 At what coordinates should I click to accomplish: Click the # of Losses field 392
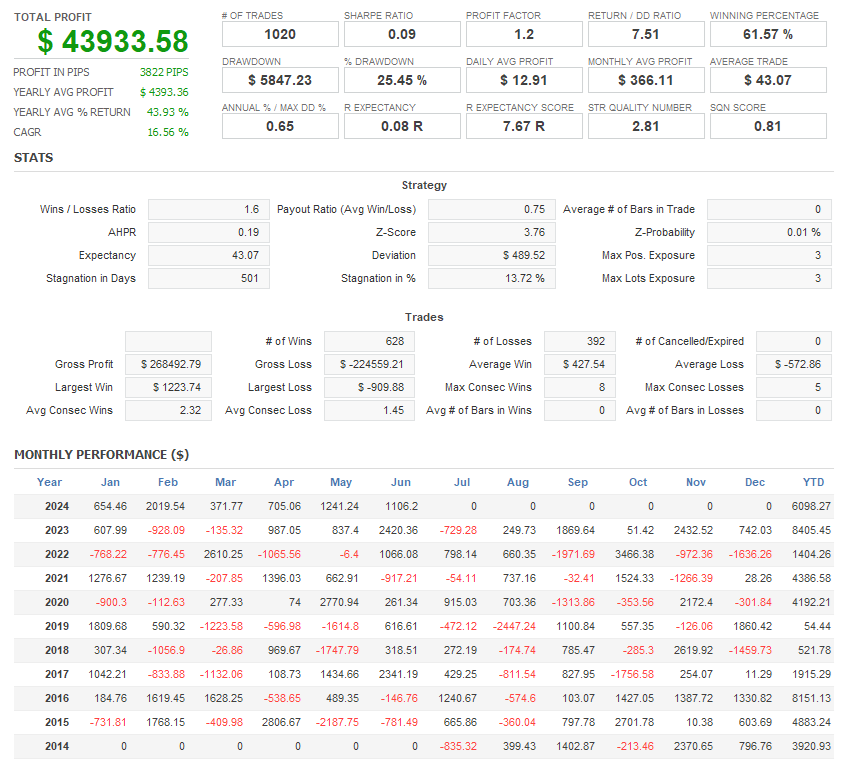[580, 341]
